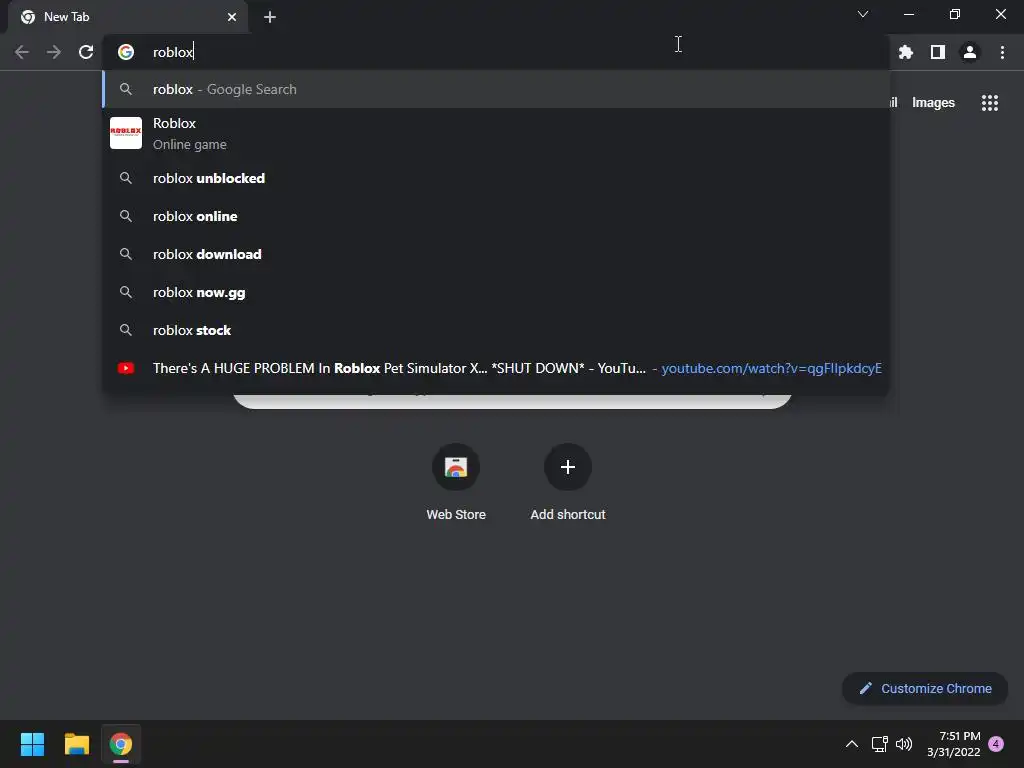Open the Extensions puzzle icon

[906, 52]
